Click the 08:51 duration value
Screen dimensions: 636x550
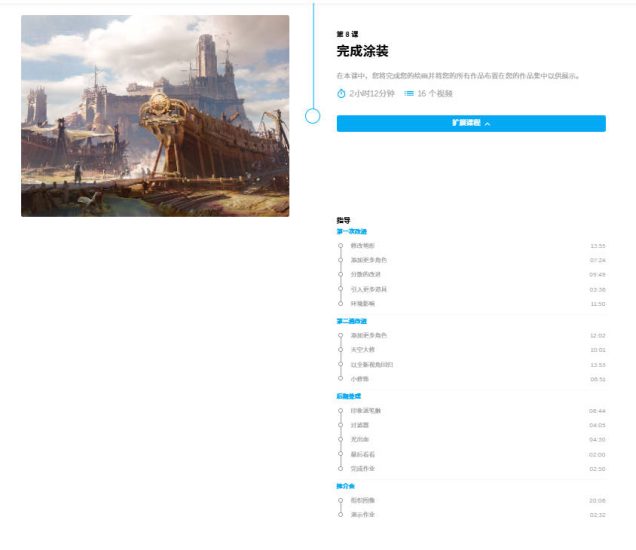pos(597,379)
